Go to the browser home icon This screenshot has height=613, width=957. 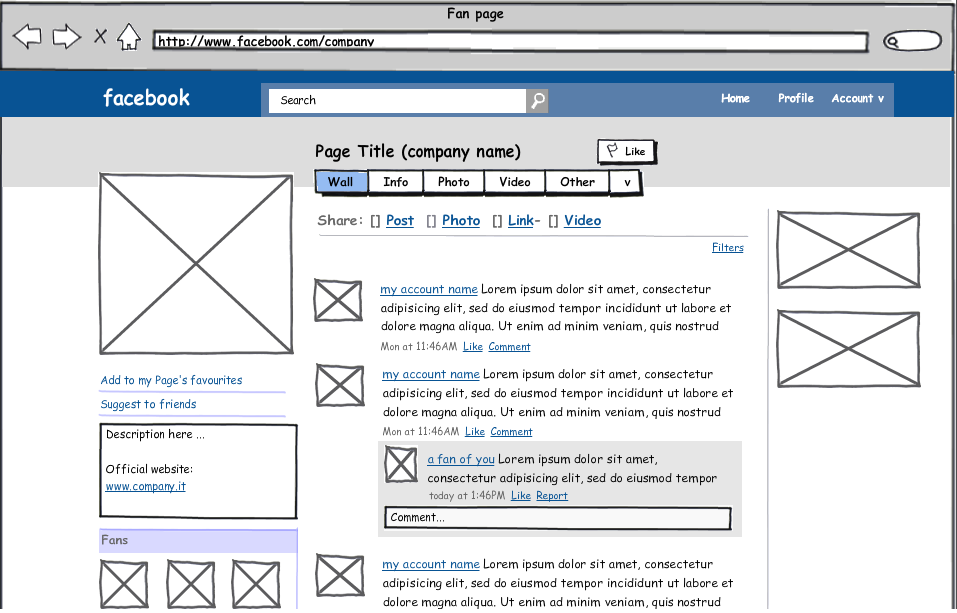pyautogui.click(x=129, y=37)
